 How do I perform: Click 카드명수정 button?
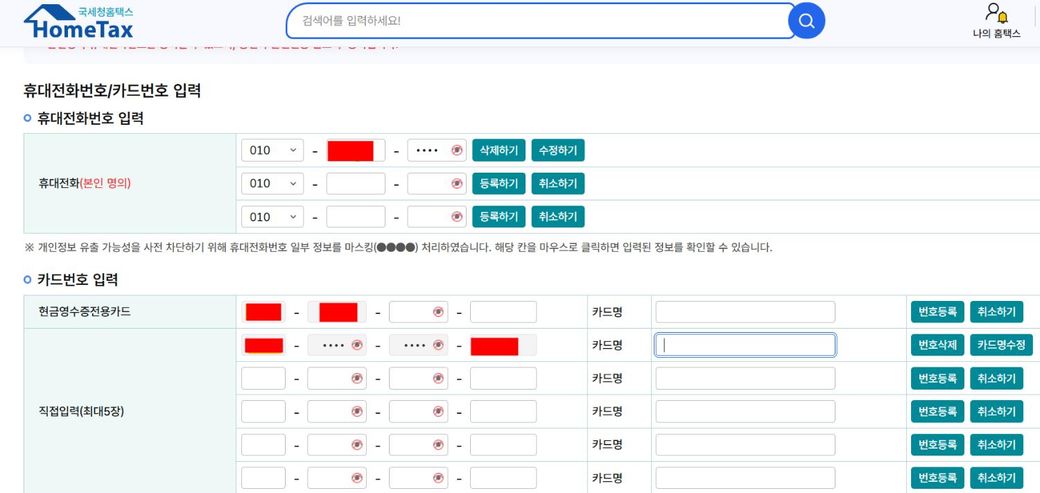click(x=1000, y=345)
